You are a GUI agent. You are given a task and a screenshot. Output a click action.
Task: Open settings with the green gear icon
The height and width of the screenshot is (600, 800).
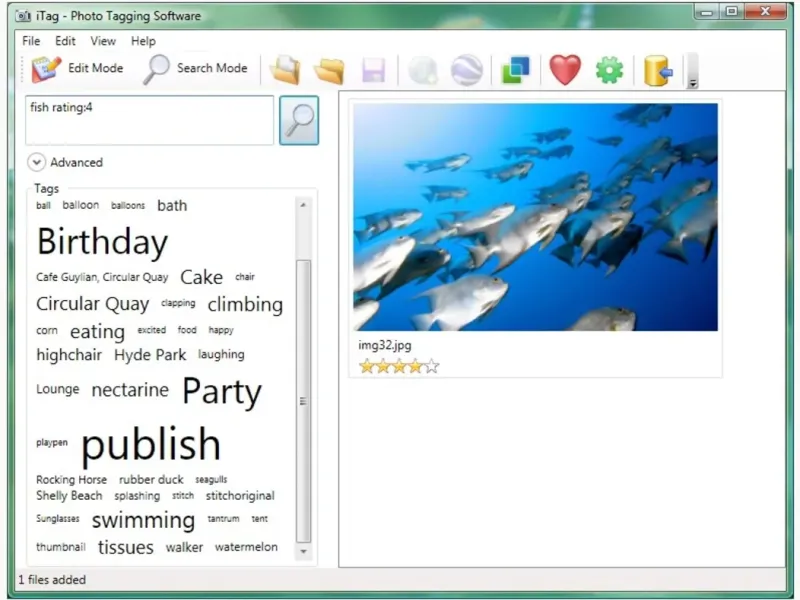pos(609,70)
